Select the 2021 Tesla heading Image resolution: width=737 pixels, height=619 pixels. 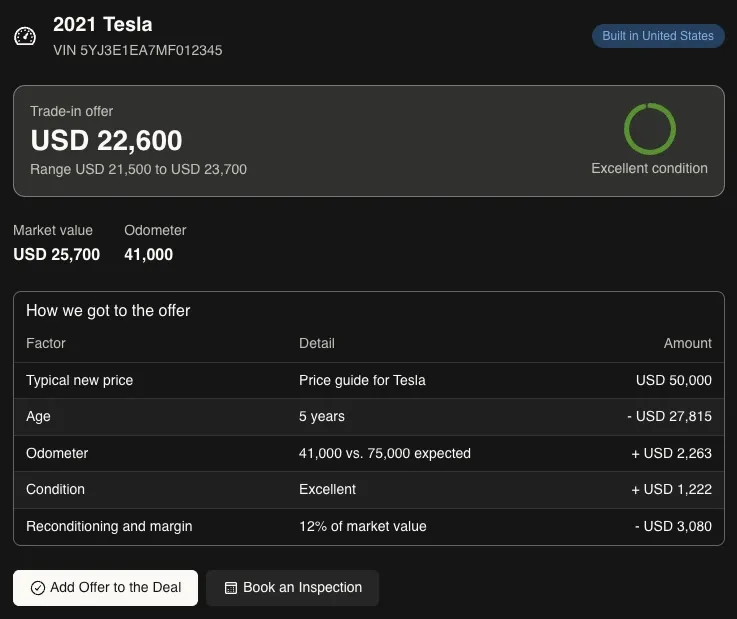[x=102, y=24]
